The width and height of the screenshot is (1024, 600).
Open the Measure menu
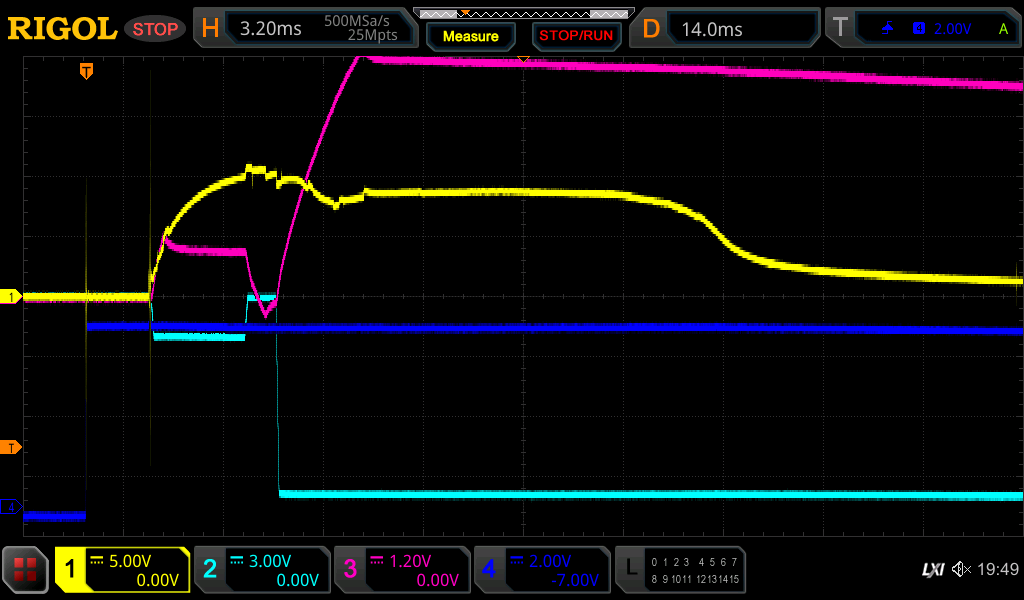pyautogui.click(x=470, y=36)
